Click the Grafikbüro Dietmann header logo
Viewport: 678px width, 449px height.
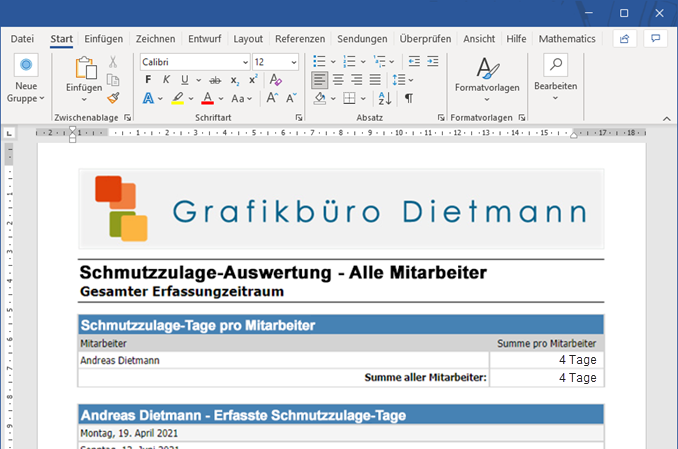coord(341,209)
